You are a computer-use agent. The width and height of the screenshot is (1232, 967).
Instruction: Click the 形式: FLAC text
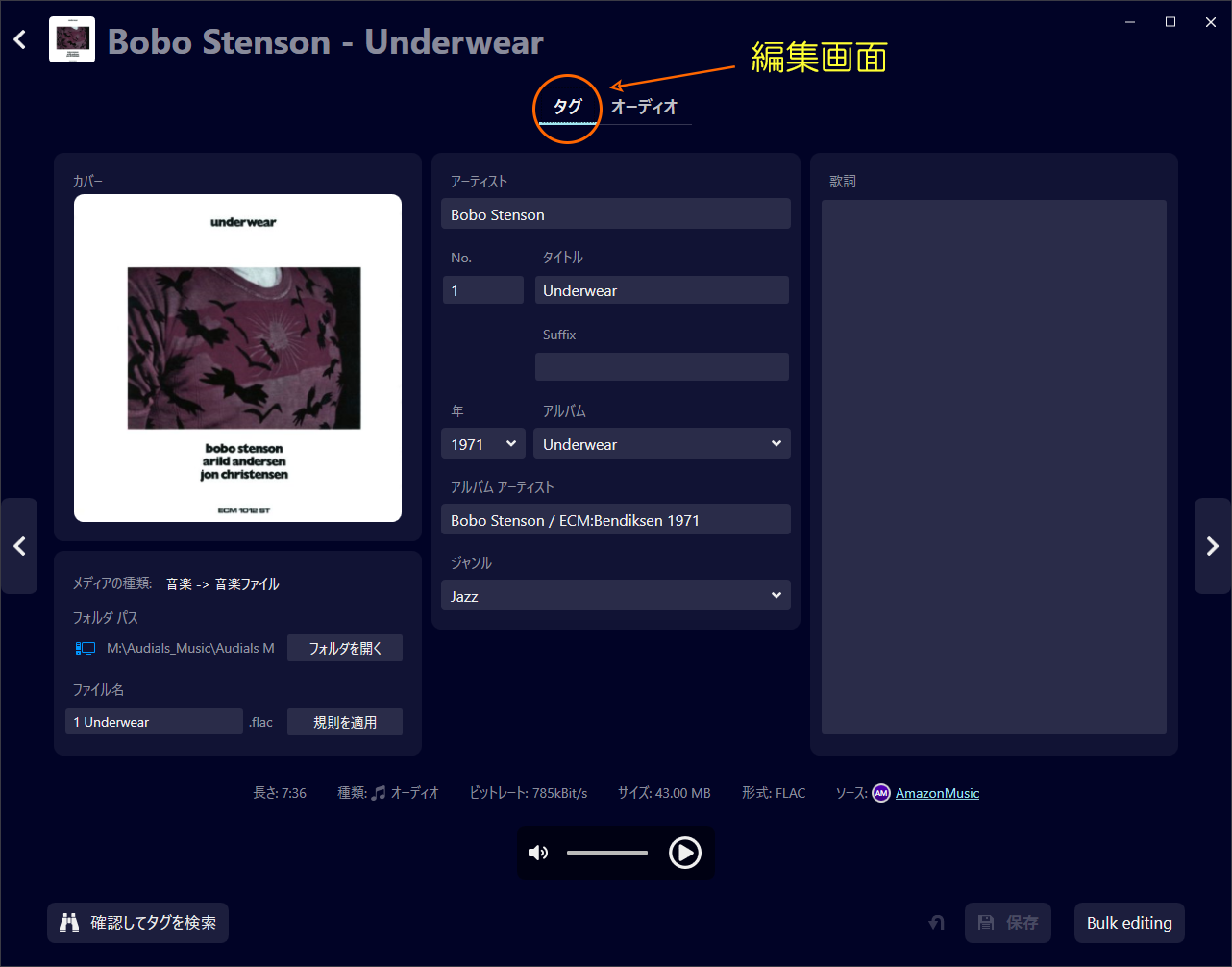774,793
